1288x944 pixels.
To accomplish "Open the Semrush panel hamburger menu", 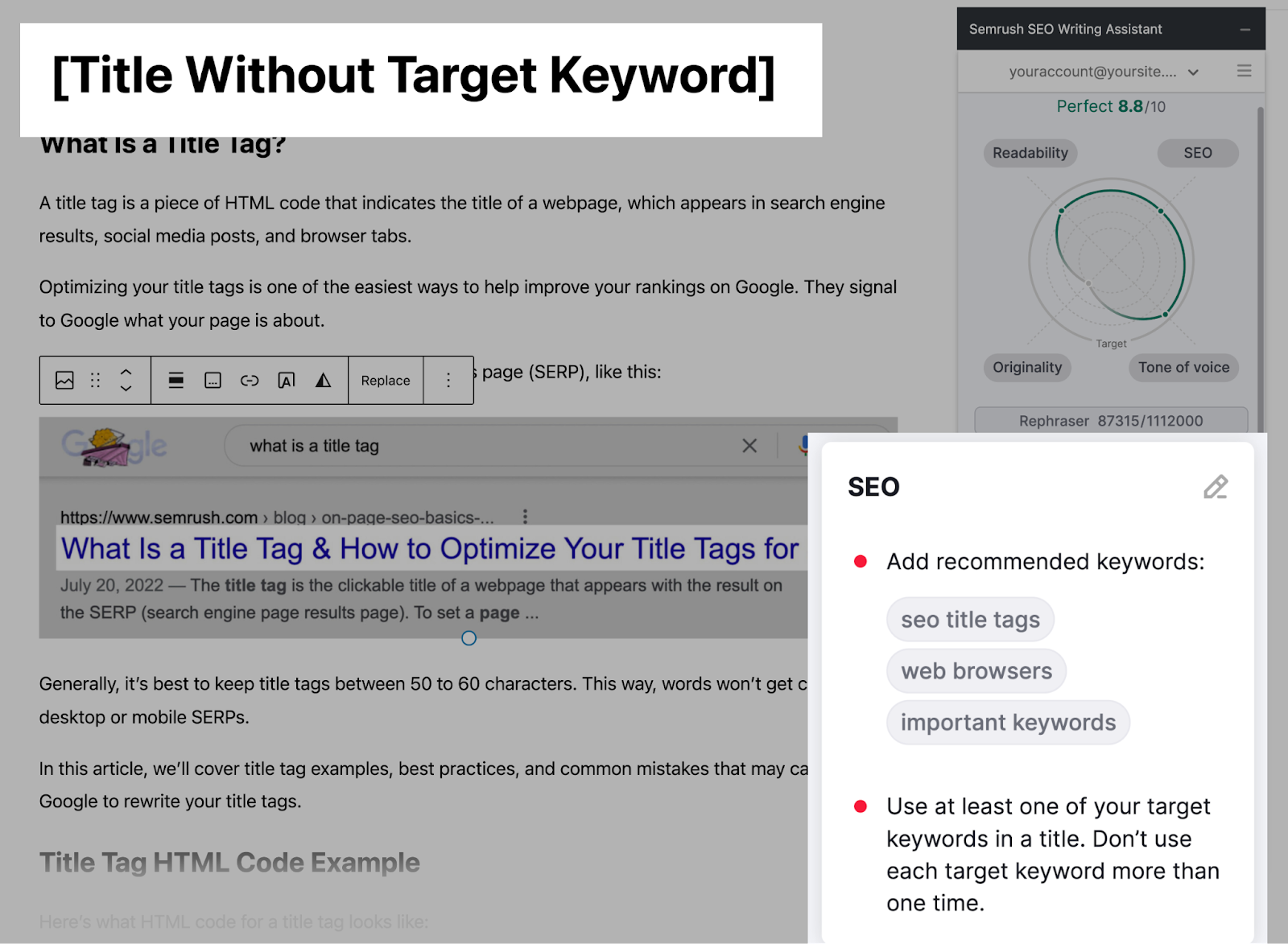I will 1244,71.
